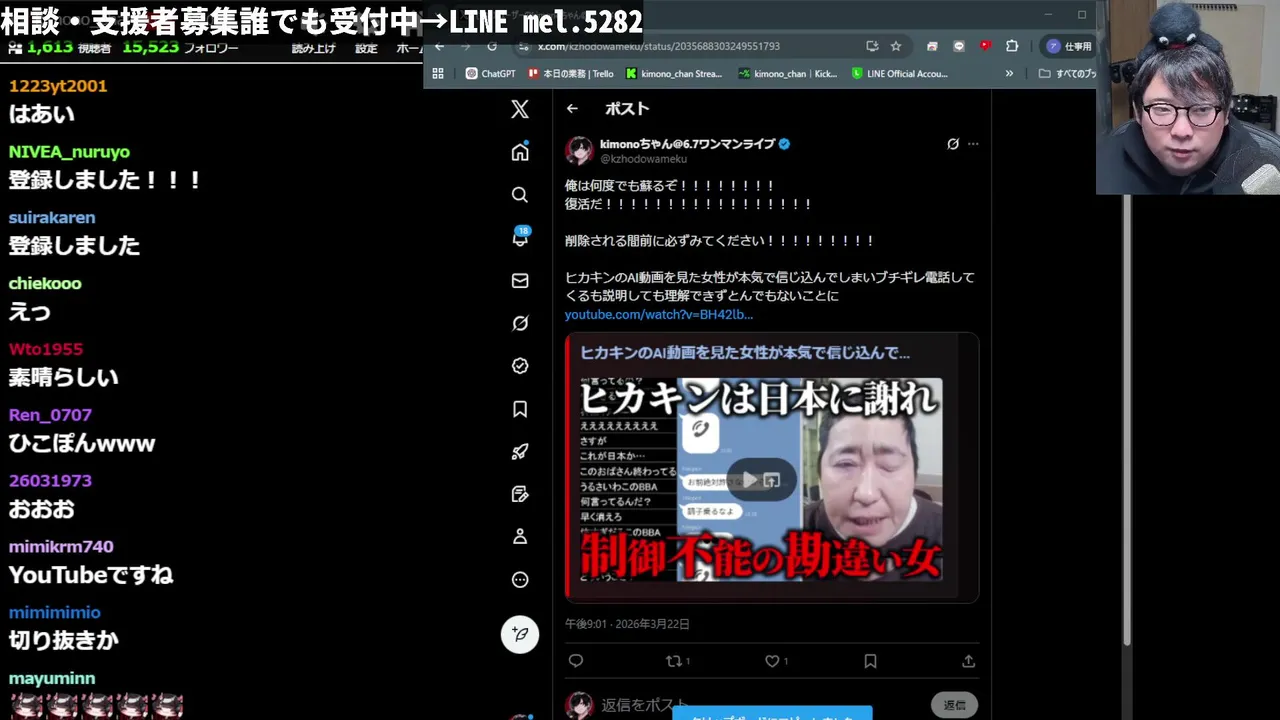Click chat message YouTubeですね

click(91, 575)
